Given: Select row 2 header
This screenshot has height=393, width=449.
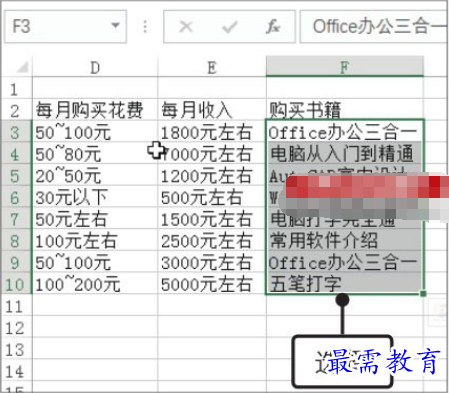Looking at the screenshot, I should [16, 110].
